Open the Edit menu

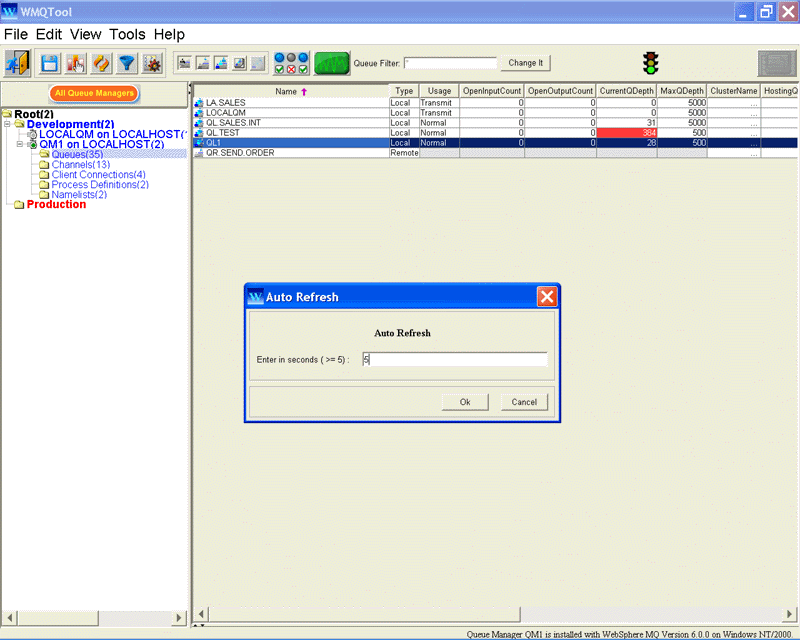[x=49, y=35]
